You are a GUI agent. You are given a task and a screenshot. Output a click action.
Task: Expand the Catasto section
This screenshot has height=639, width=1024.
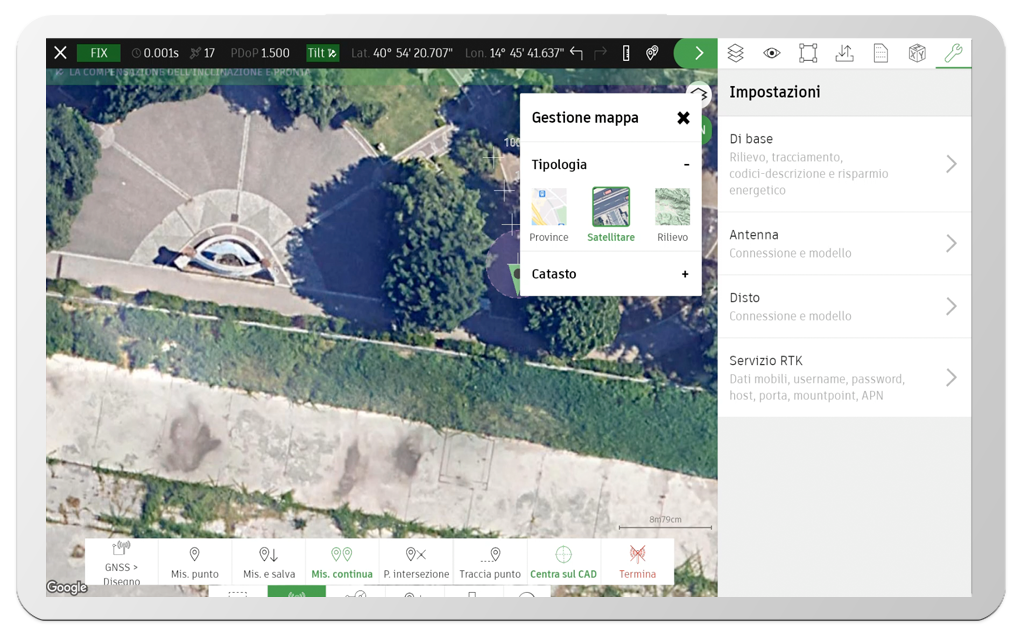[x=684, y=273]
